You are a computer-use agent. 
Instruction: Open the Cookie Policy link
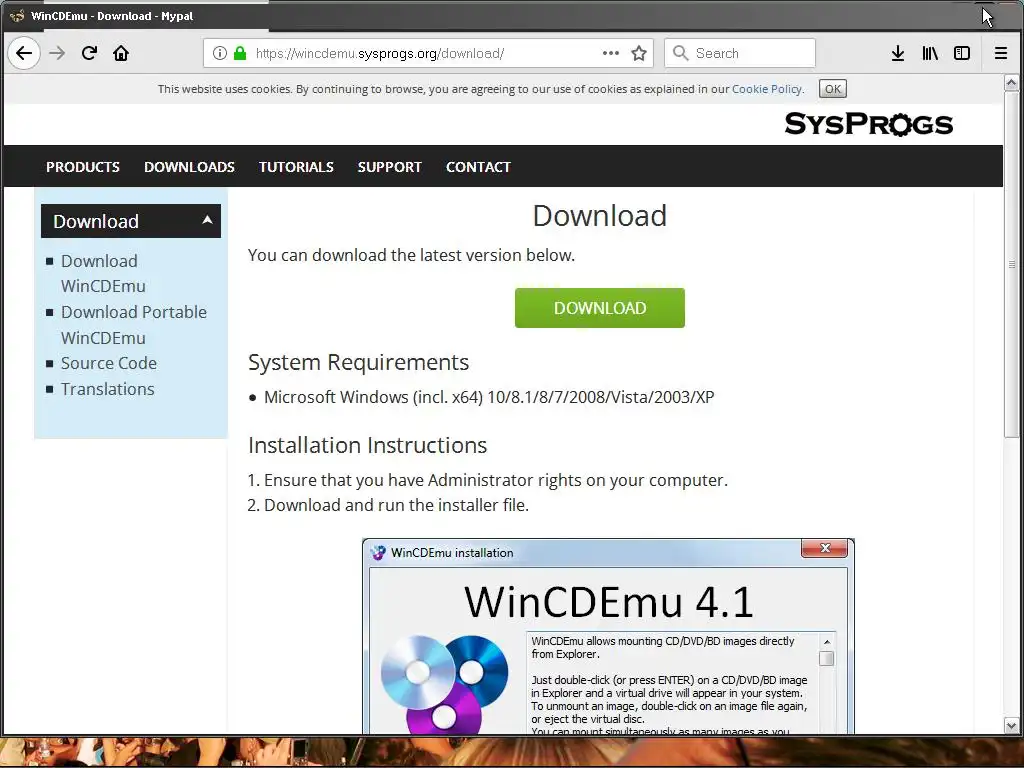pyautogui.click(x=767, y=89)
